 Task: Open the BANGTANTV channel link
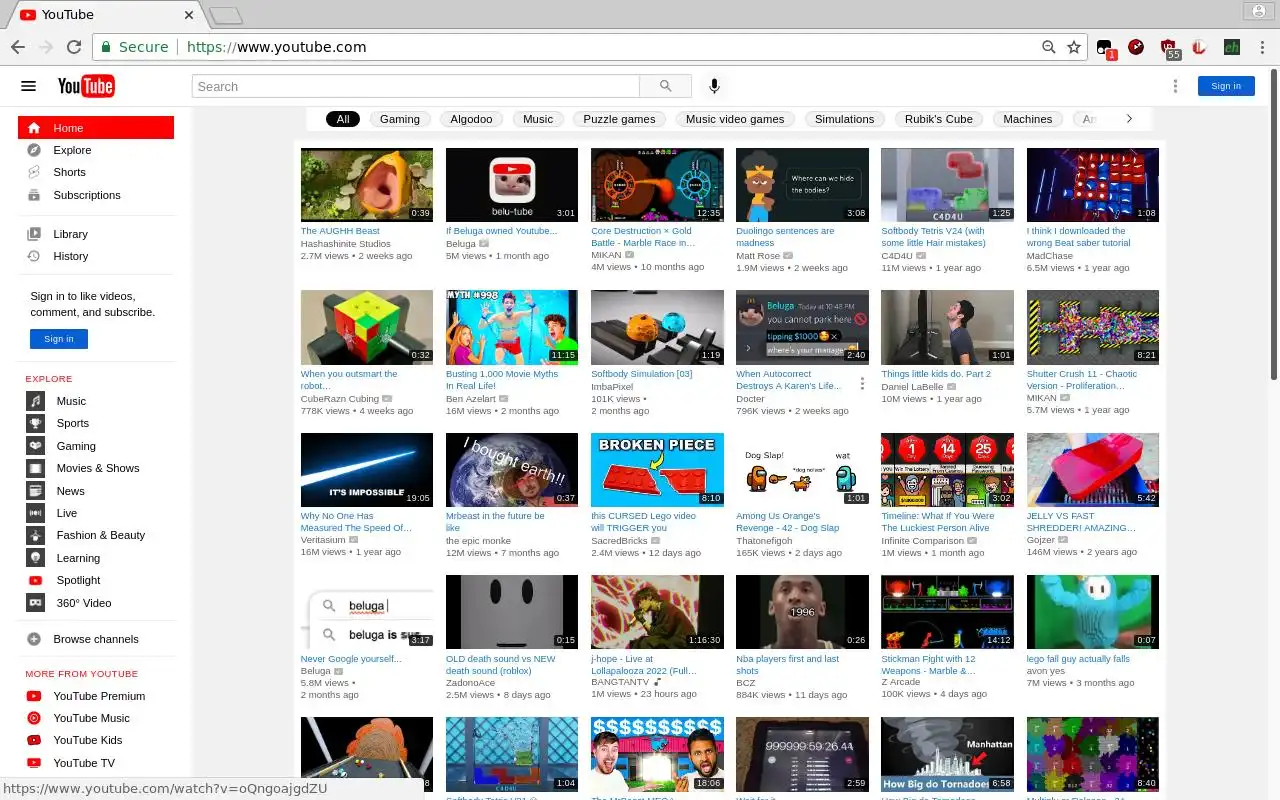coord(620,682)
